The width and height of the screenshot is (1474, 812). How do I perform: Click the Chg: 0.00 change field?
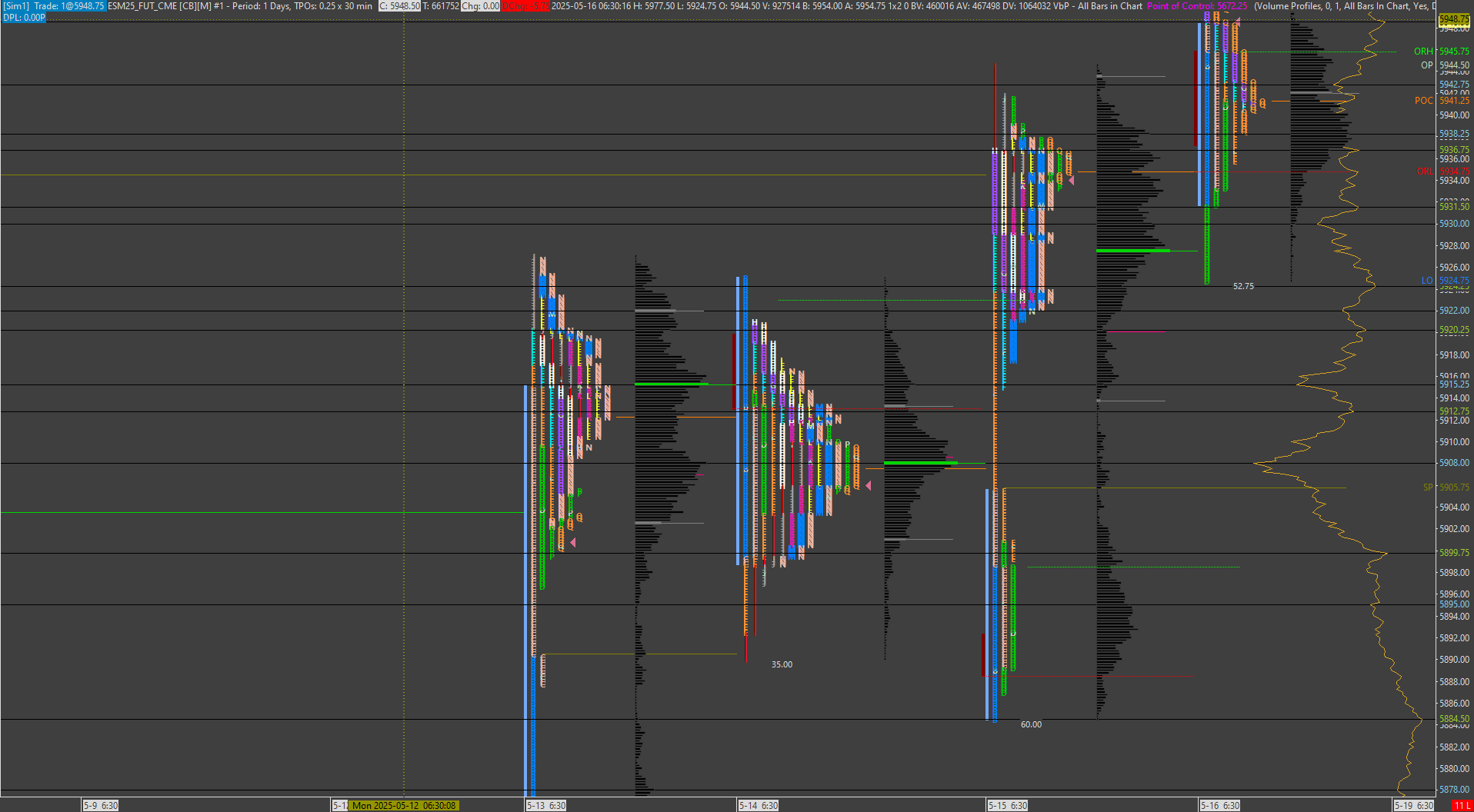[481, 6]
